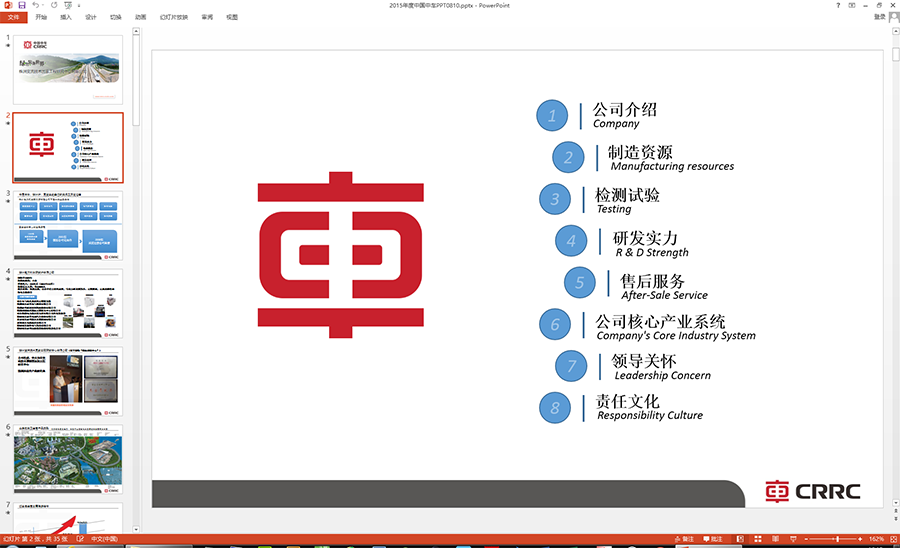The width and height of the screenshot is (900, 548).
Task: Switch to the 视图 (View) ribbon tab
Action: click(232, 17)
